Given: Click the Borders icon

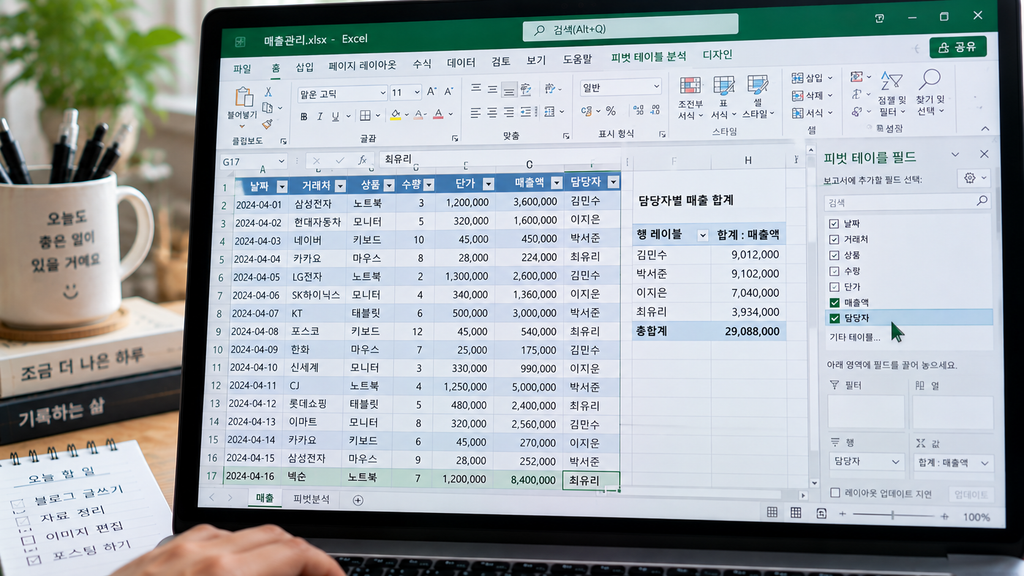Looking at the screenshot, I should coord(365,116).
